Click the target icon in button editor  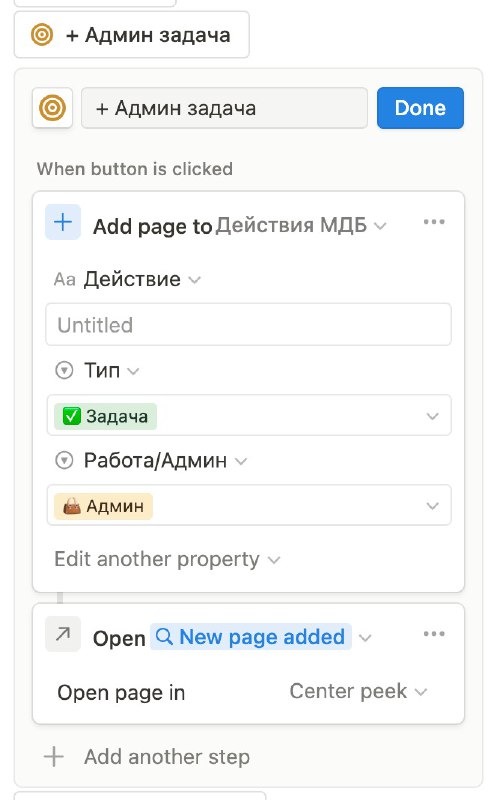click(x=53, y=108)
